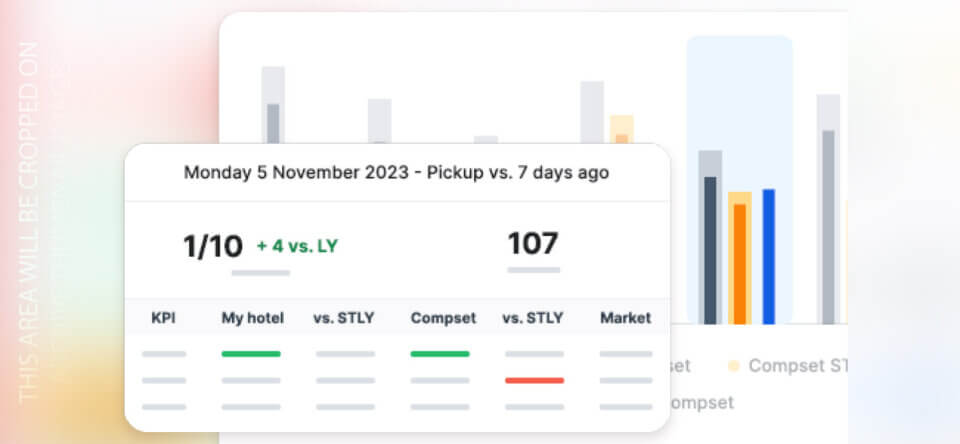Click the orange bar in highlighted column
This screenshot has height=444, width=960.
click(740, 262)
